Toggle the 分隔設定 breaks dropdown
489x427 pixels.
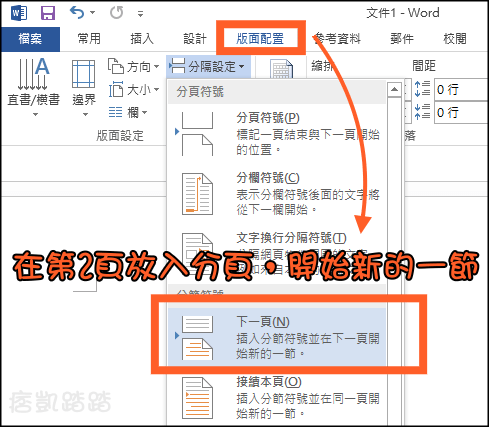click(208, 67)
